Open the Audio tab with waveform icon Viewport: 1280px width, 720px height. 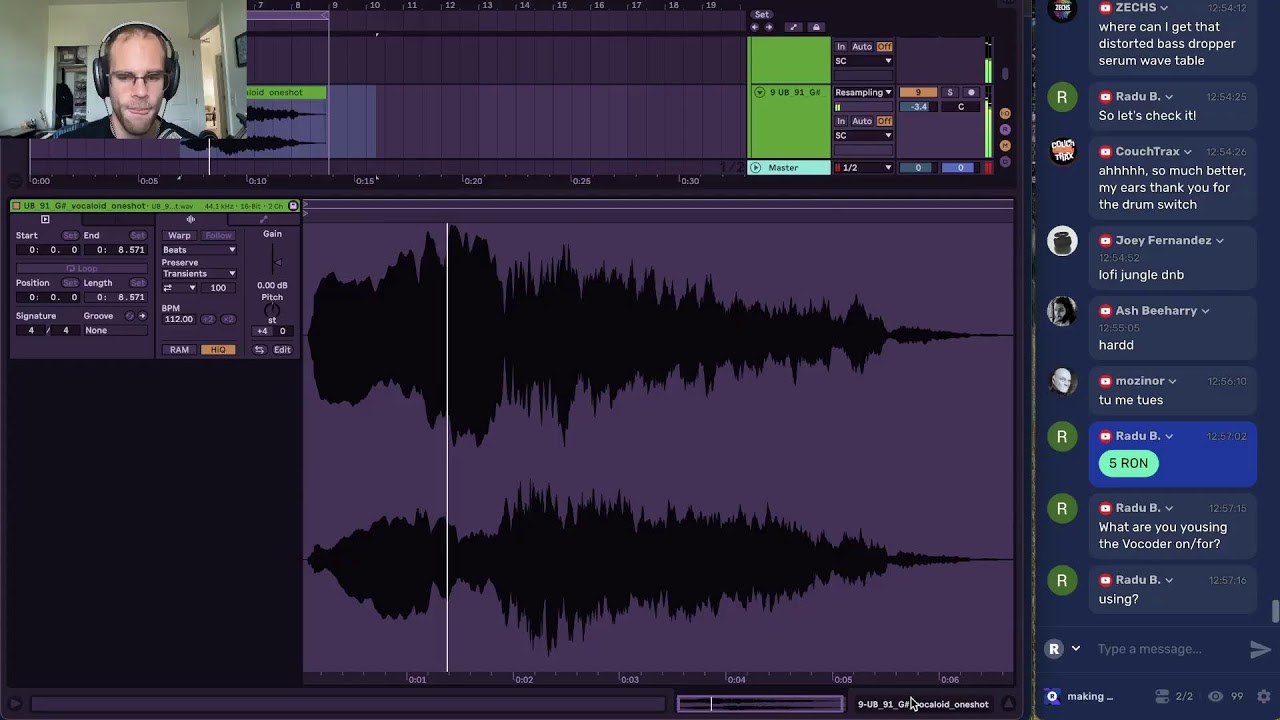(x=190, y=220)
